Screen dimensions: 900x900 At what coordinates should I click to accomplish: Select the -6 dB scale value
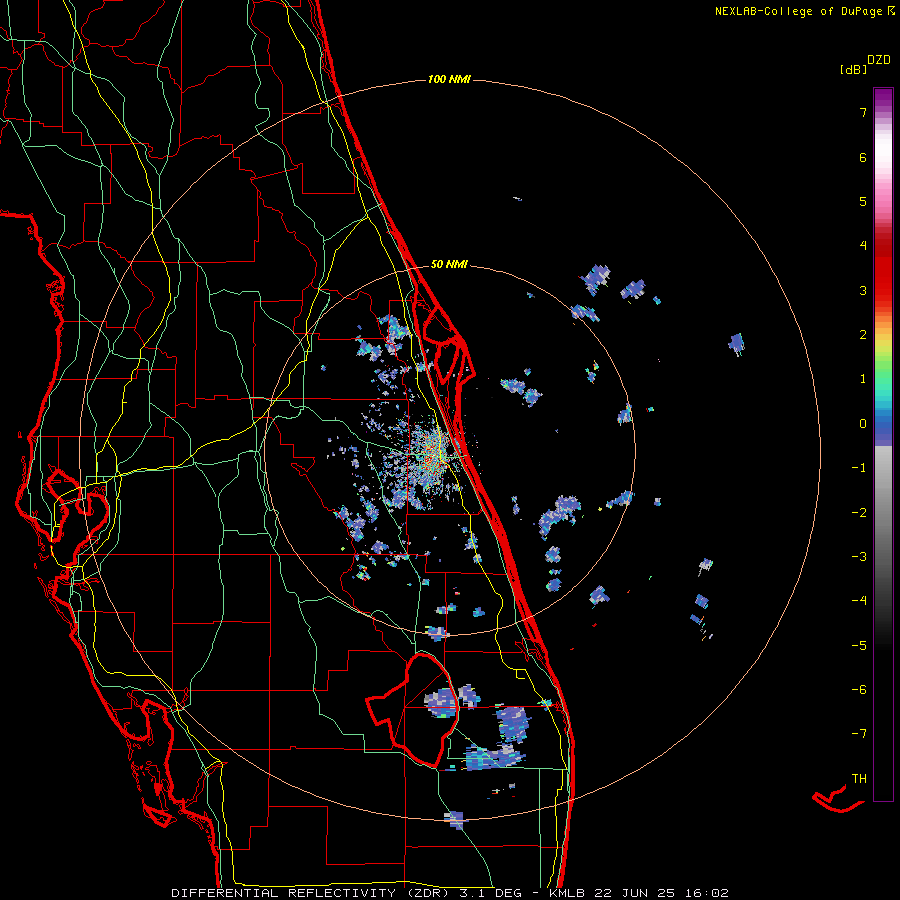859,690
